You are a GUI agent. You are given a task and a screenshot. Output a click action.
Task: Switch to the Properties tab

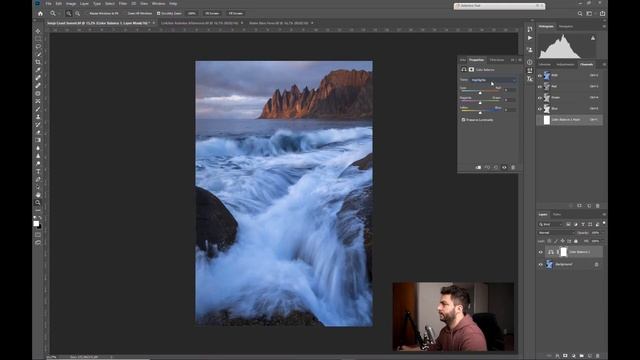pyautogui.click(x=476, y=60)
